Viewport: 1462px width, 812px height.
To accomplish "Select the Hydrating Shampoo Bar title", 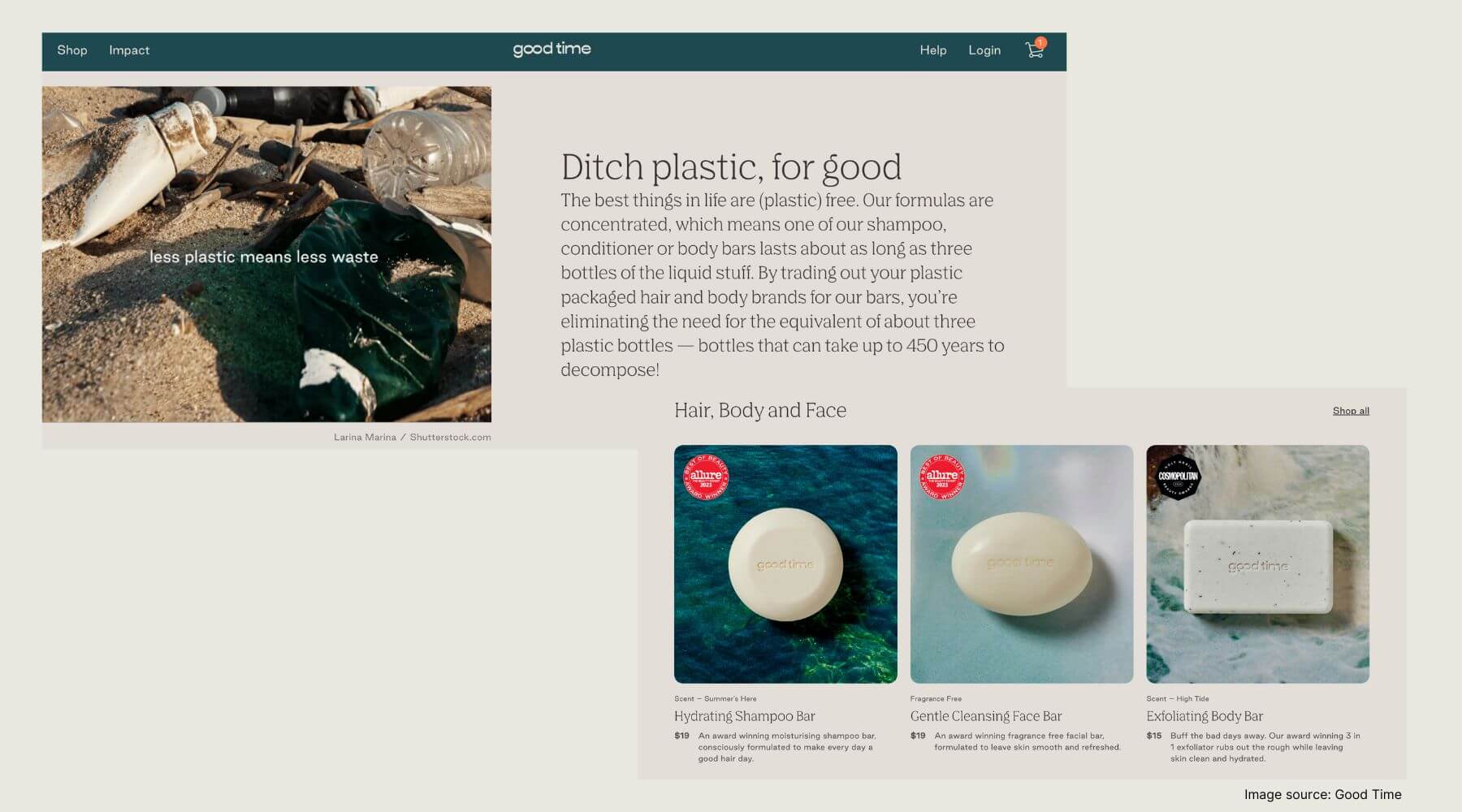I will click(x=745, y=716).
